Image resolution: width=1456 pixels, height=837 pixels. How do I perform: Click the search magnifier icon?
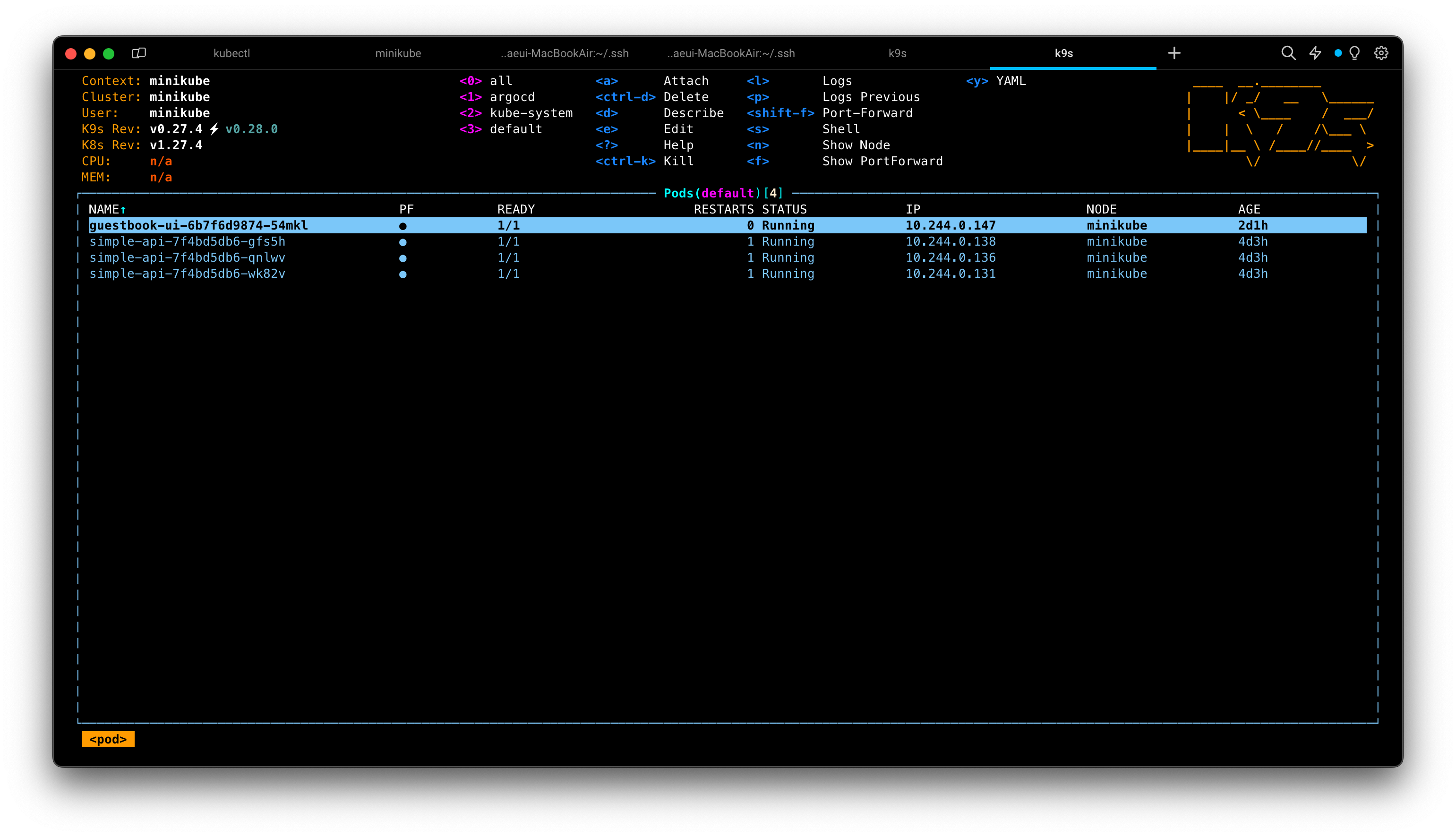1288,53
